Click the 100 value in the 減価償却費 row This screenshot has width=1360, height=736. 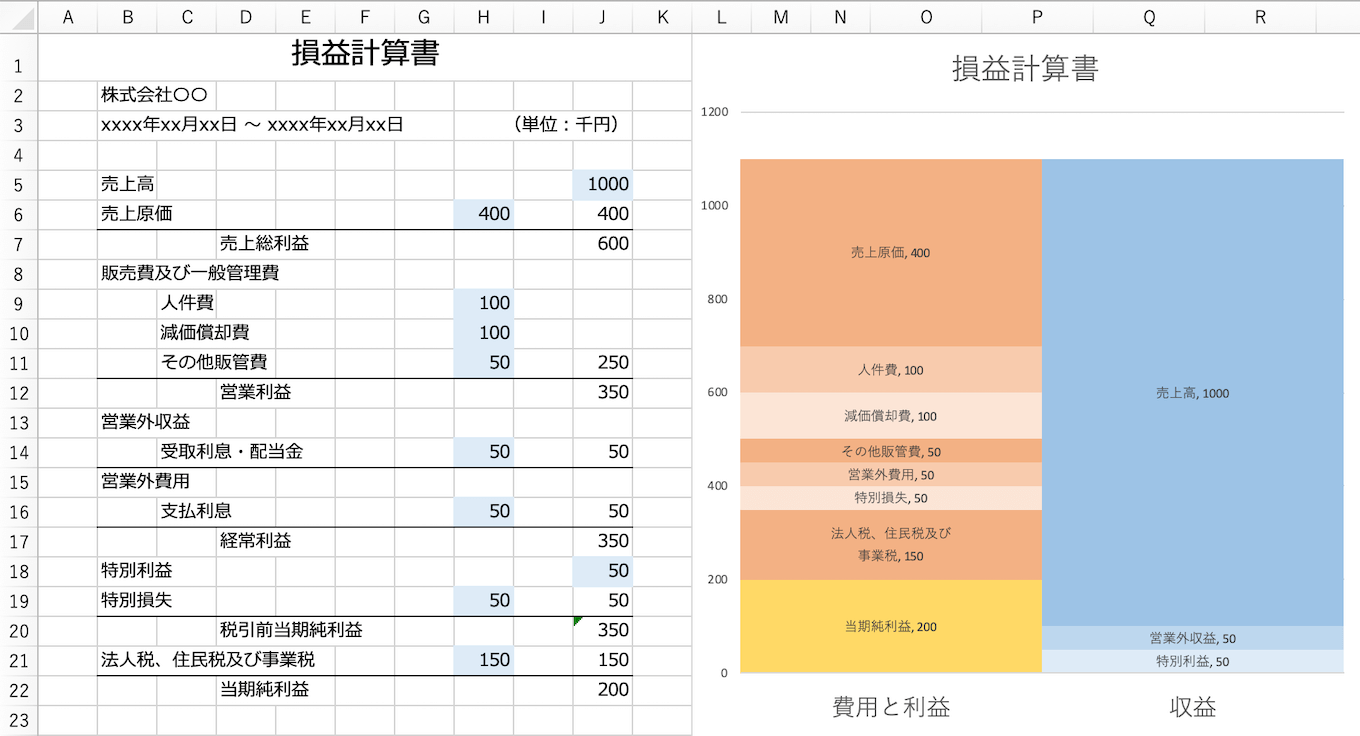(x=484, y=333)
